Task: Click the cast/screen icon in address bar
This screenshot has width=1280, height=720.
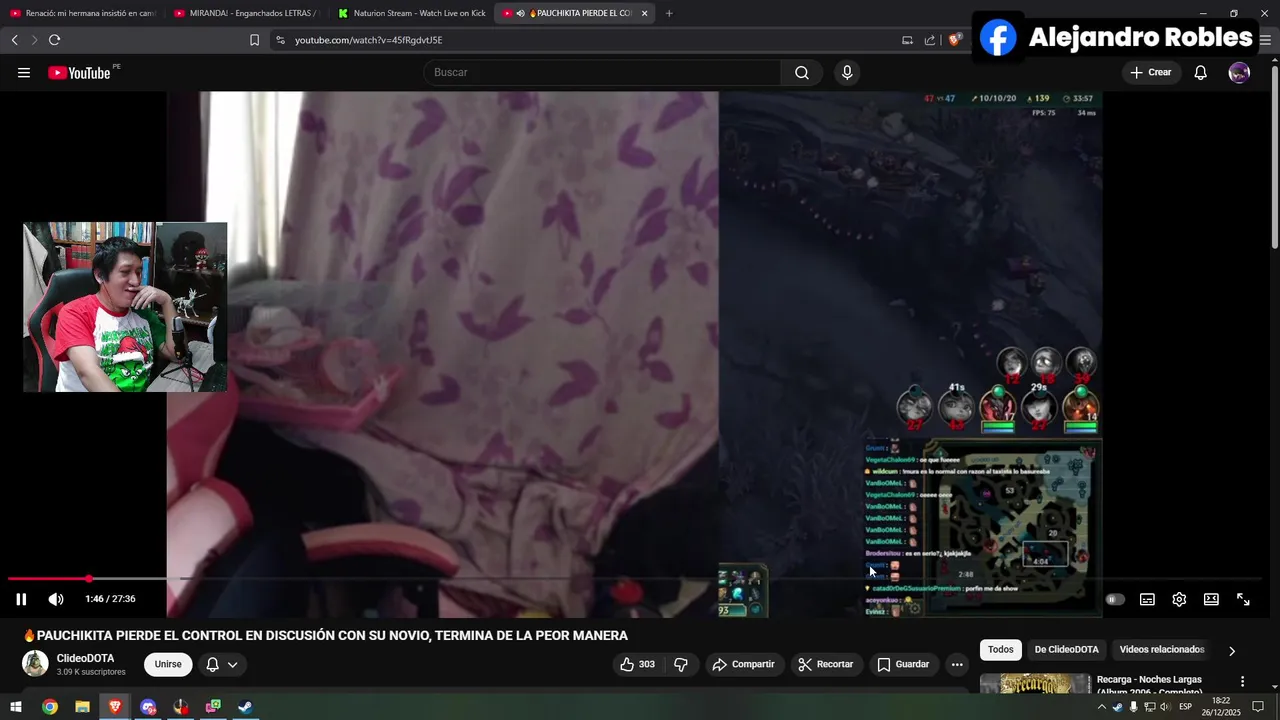Action: pyautogui.click(x=907, y=40)
